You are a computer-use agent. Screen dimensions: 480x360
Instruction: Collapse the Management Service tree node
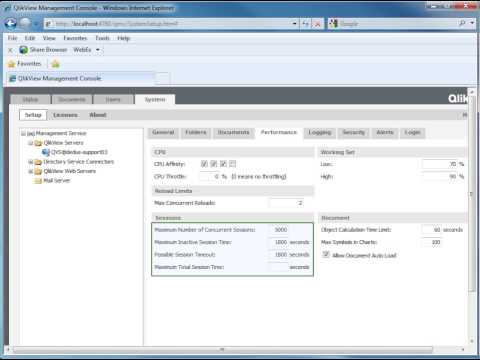[23, 133]
